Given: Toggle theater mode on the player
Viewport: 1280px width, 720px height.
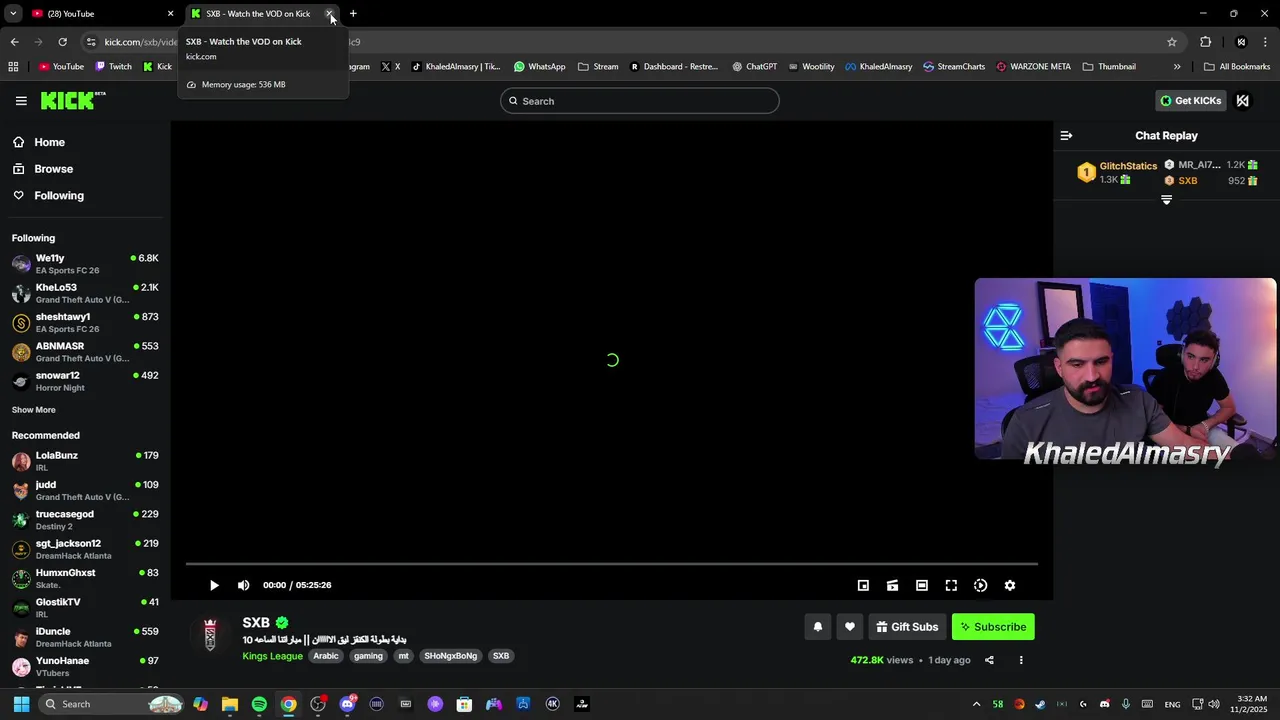Looking at the screenshot, I should [922, 585].
